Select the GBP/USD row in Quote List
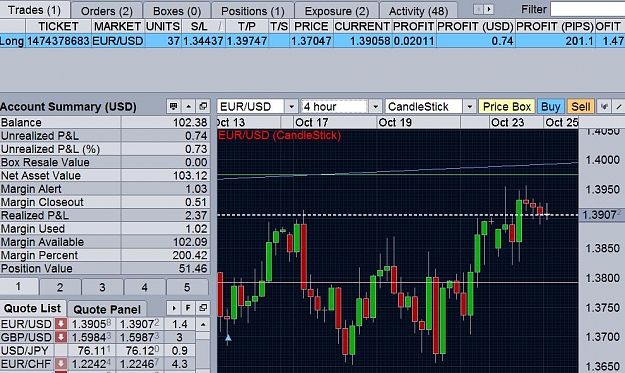Image resolution: width=625 pixels, height=373 pixels. coord(98,337)
